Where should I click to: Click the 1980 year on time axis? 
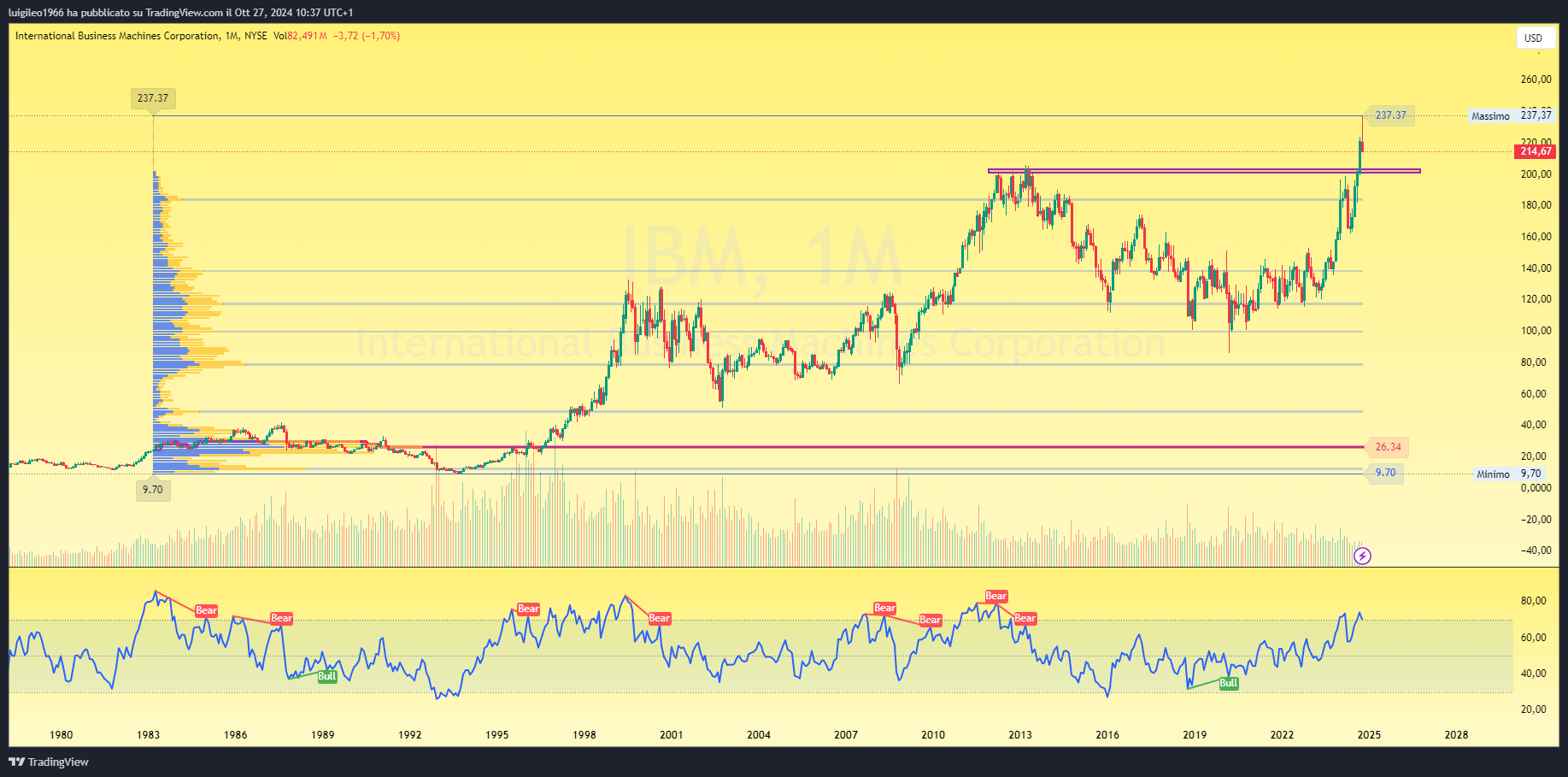pyautogui.click(x=62, y=734)
